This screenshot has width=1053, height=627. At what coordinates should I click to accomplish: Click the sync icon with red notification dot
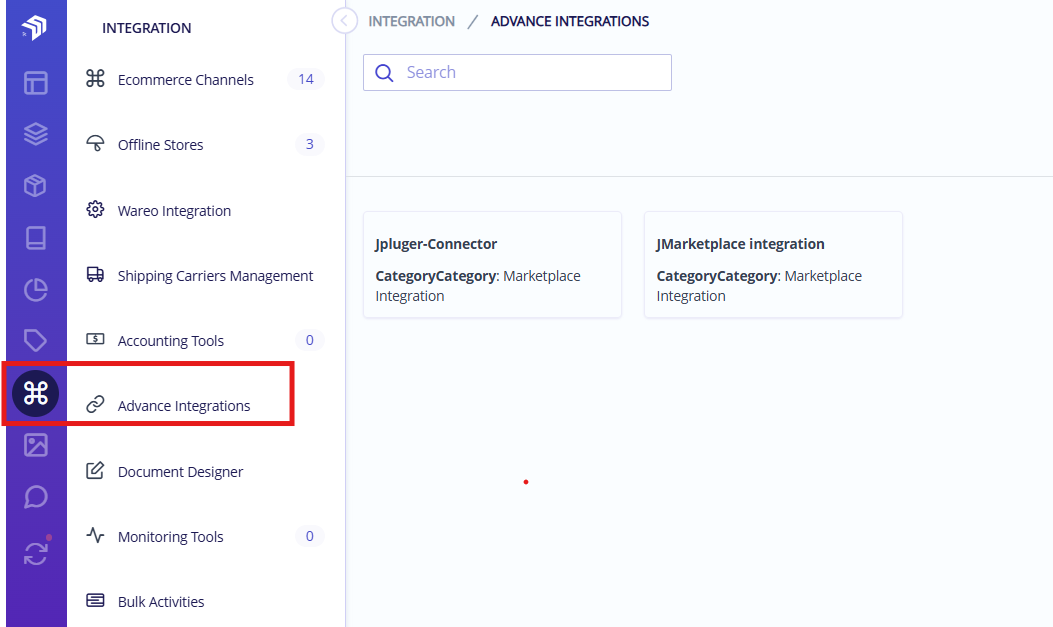(35, 549)
